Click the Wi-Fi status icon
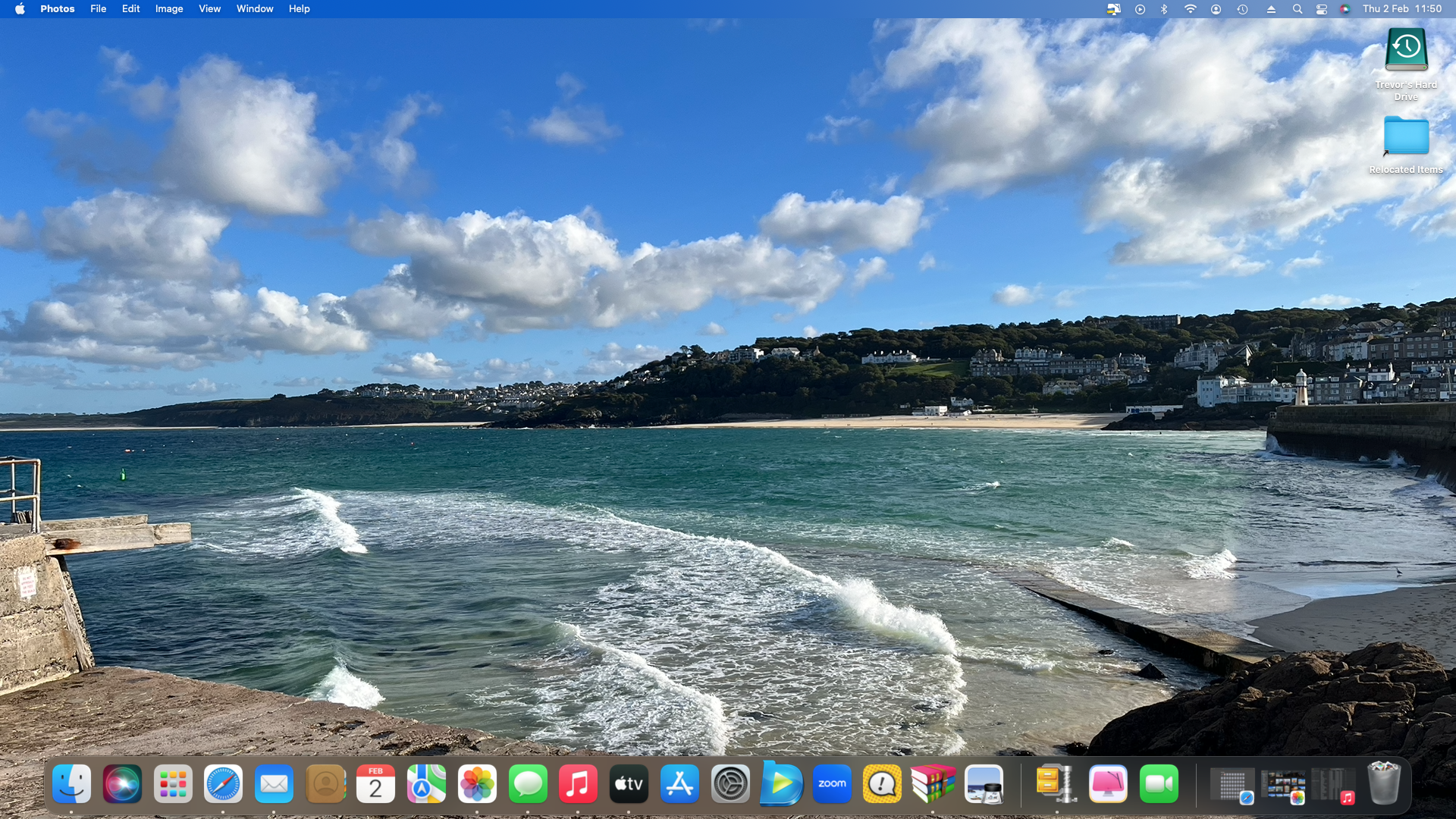The width and height of the screenshot is (1456, 819). pyautogui.click(x=1190, y=9)
